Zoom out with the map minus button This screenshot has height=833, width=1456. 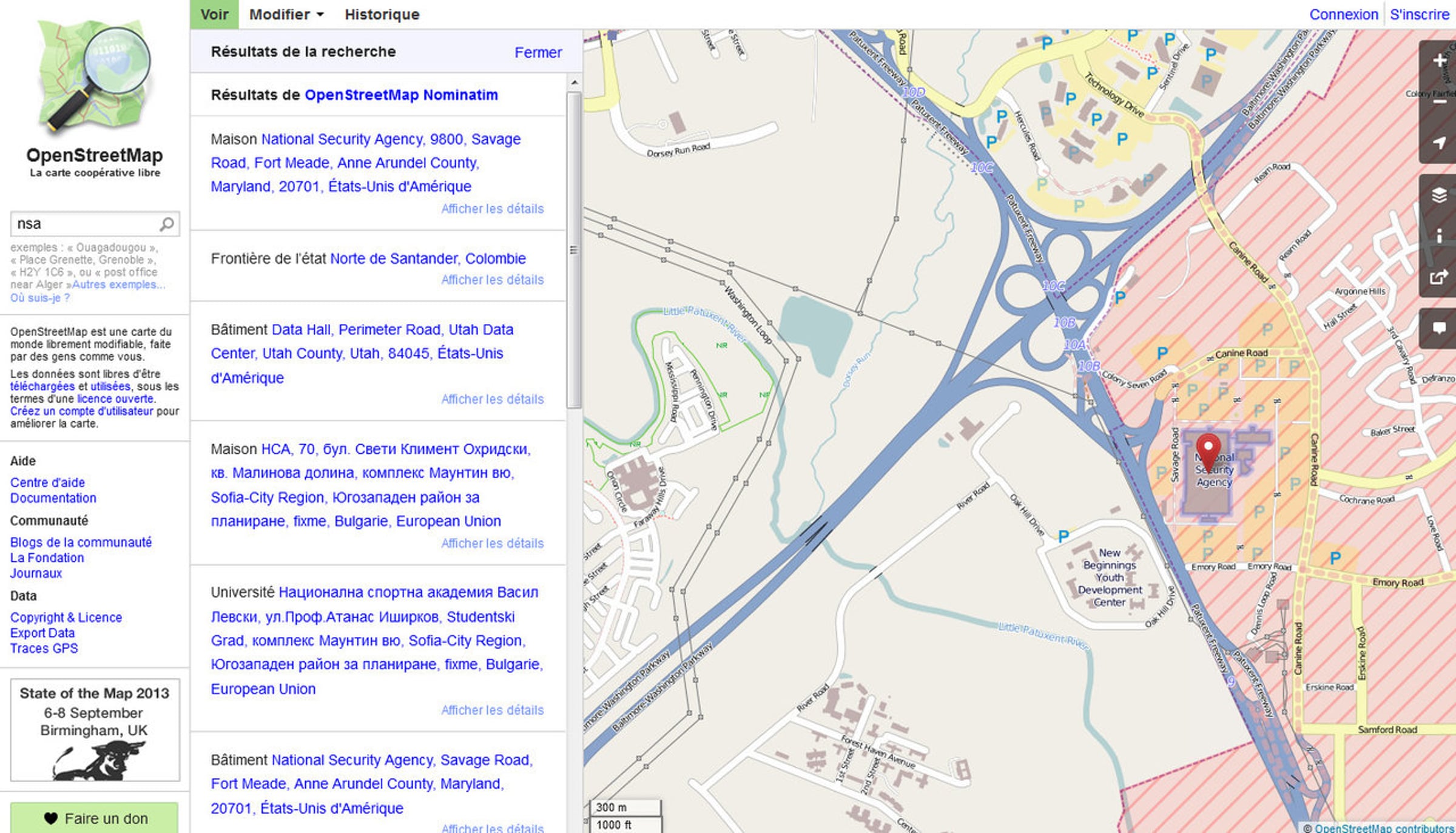click(x=1438, y=102)
